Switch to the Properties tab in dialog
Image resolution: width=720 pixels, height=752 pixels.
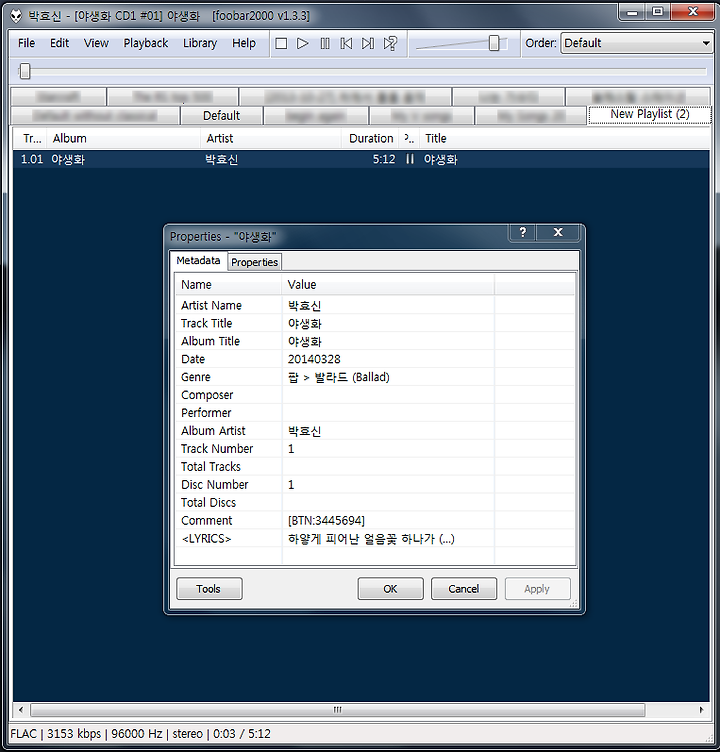[x=254, y=262]
